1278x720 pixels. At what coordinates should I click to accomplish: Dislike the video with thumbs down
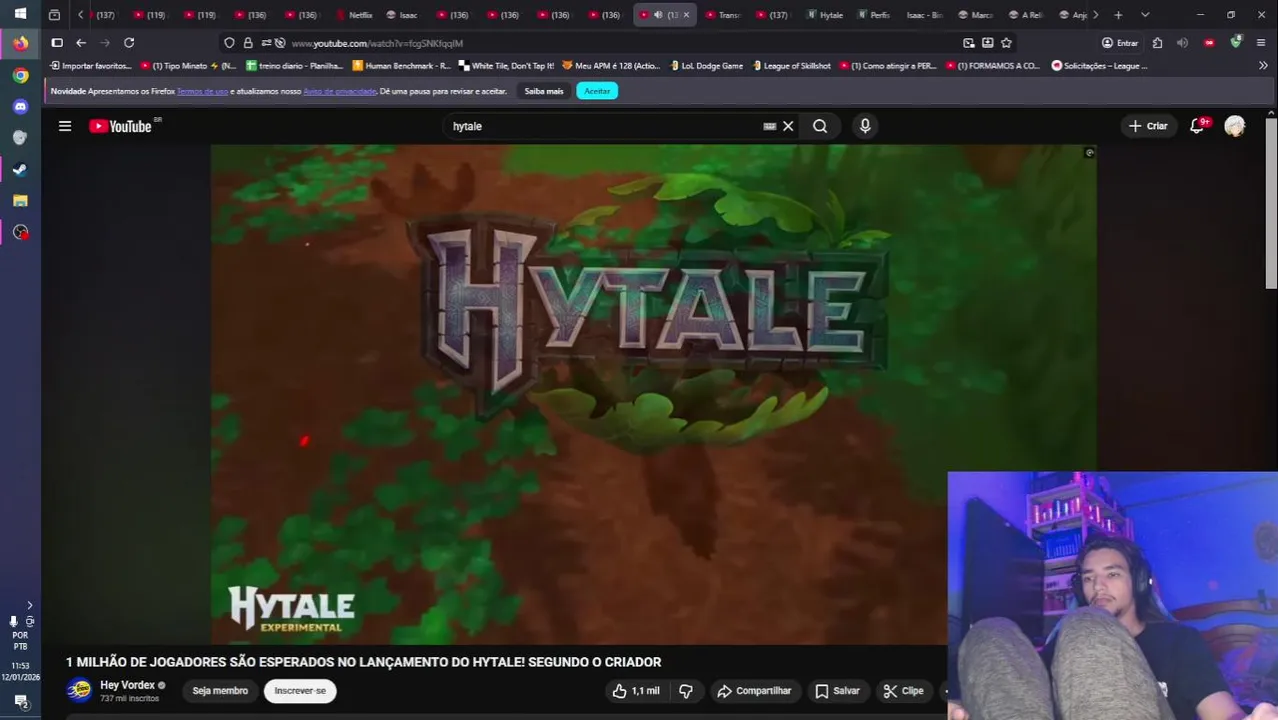pyautogui.click(x=686, y=691)
